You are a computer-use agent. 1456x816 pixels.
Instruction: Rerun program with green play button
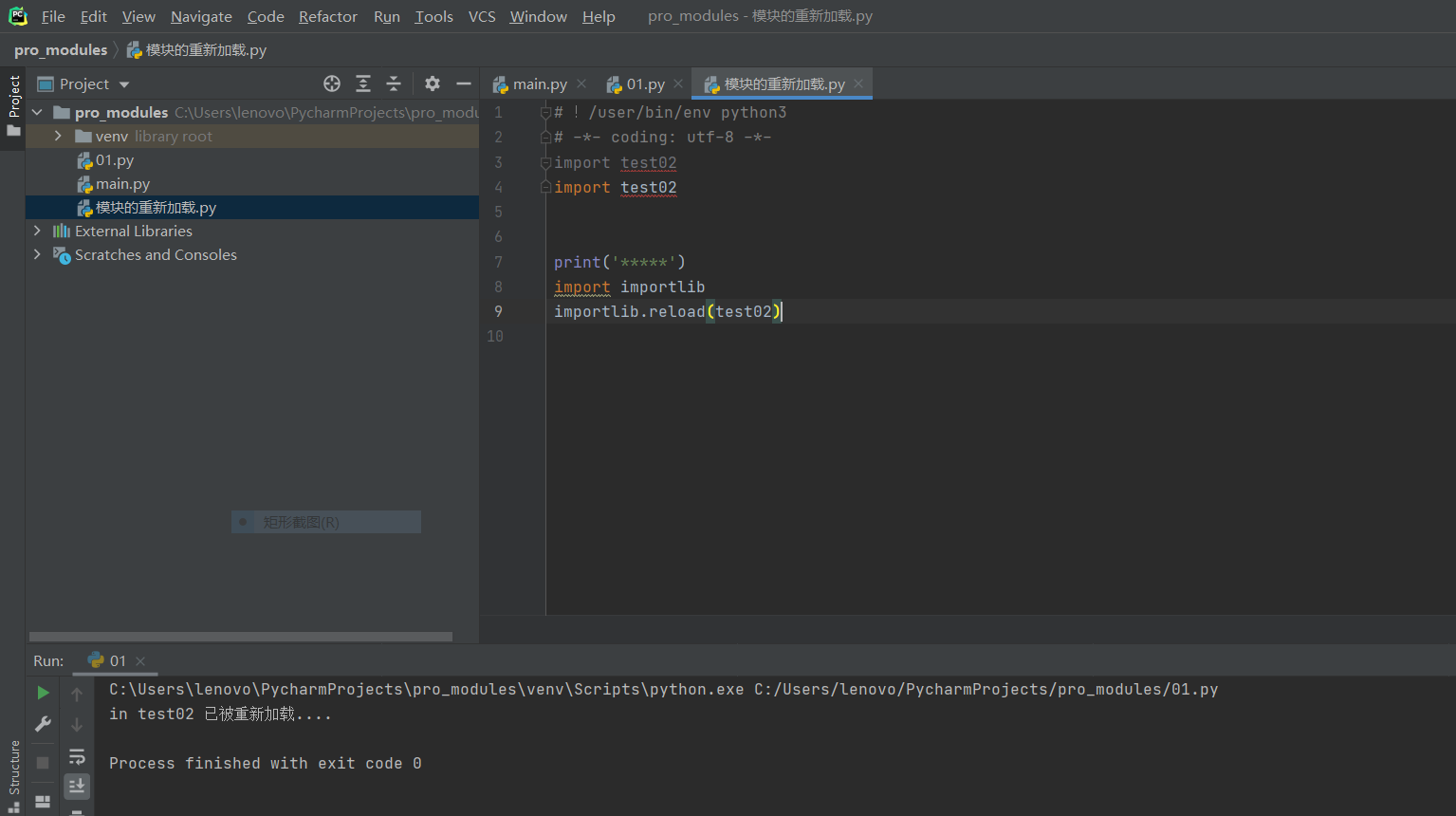point(43,694)
